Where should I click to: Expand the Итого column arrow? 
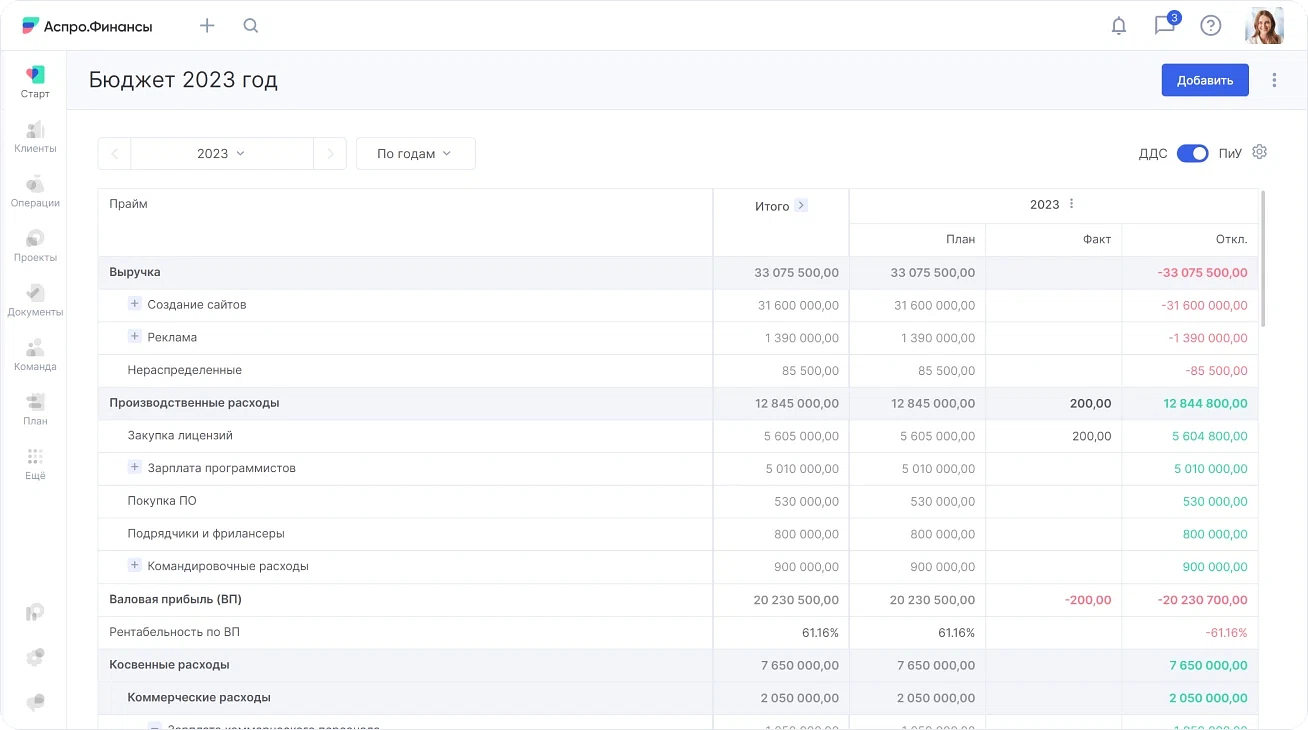[x=801, y=206]
